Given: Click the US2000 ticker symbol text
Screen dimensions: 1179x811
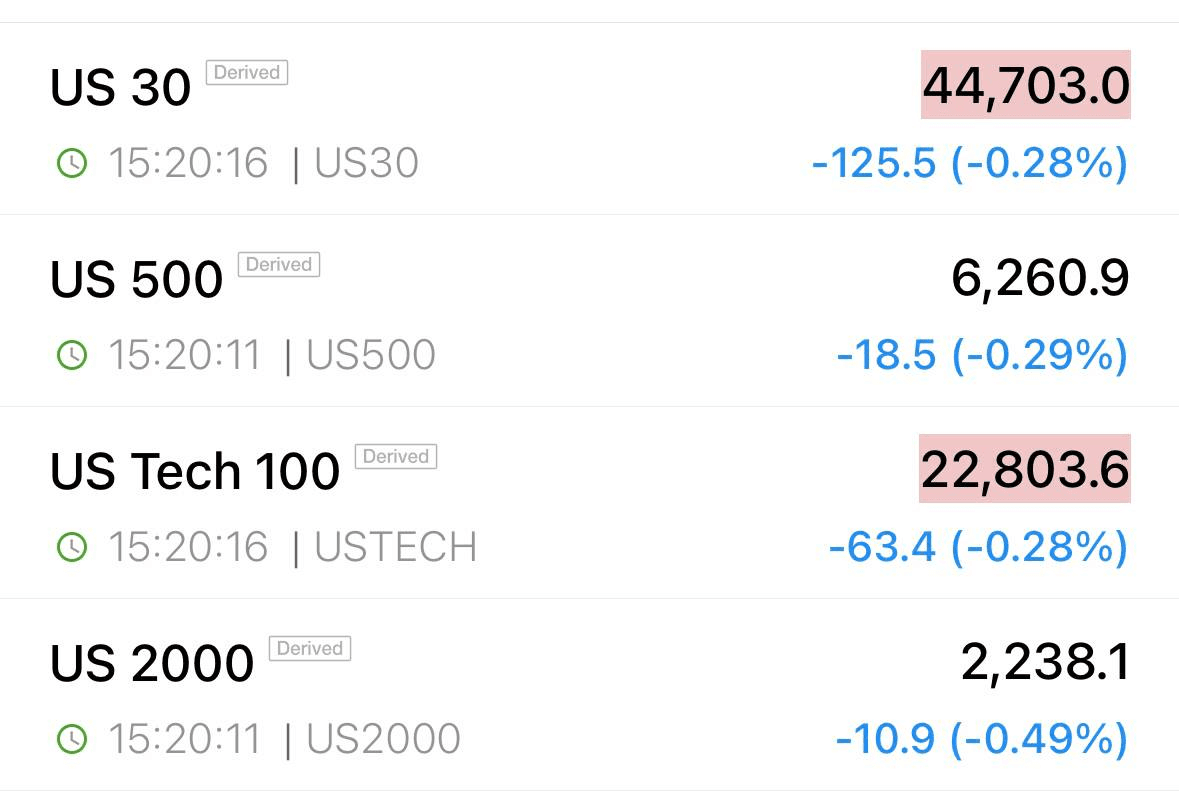Looking at the screenshot, I should (383, 739).
